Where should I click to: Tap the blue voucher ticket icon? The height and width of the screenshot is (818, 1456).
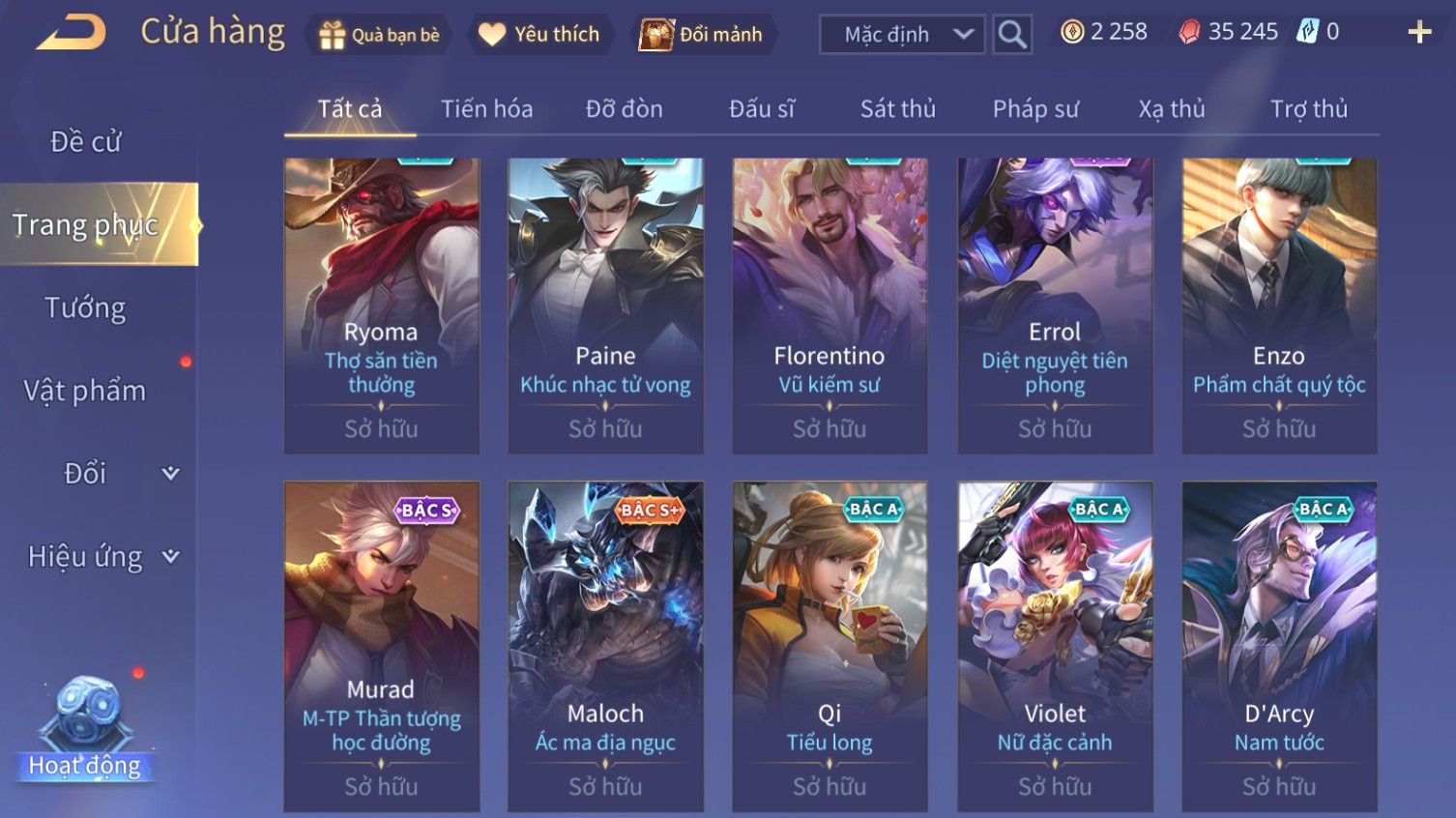(1307, 32)
